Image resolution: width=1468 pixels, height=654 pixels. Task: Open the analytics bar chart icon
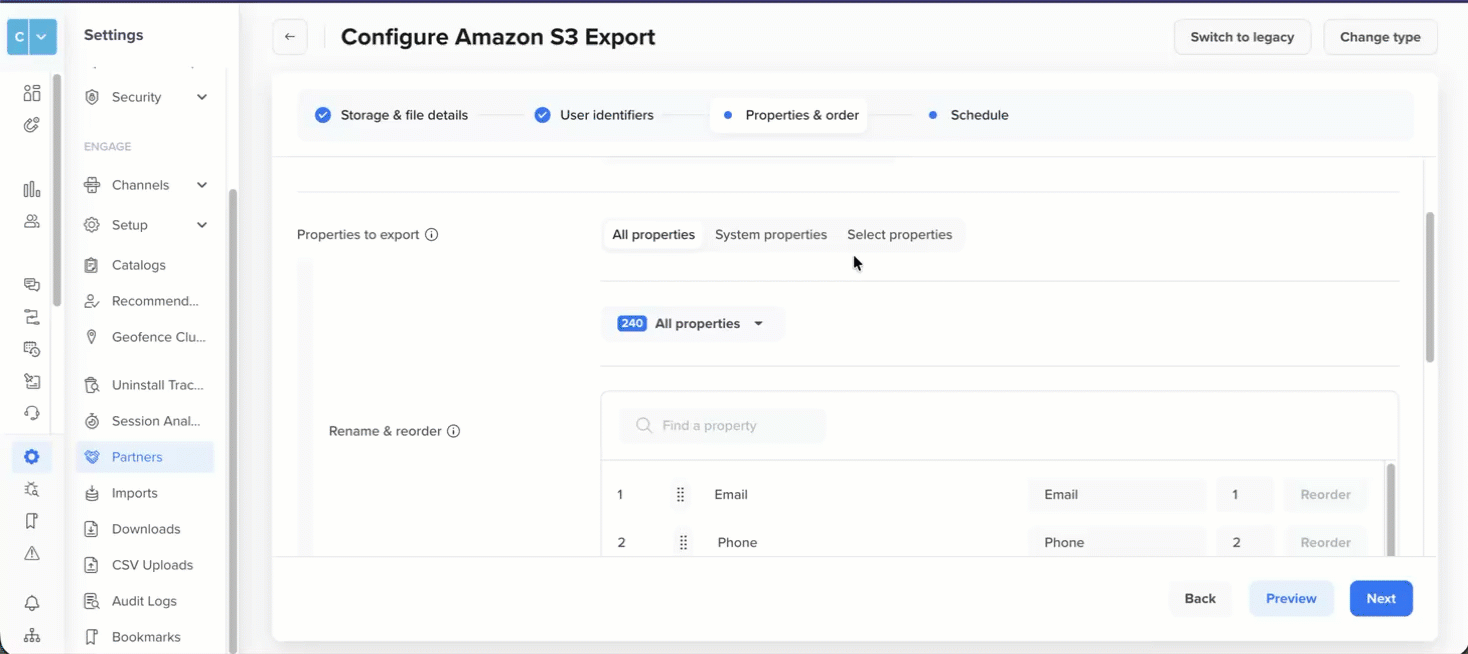pos(31,188)
